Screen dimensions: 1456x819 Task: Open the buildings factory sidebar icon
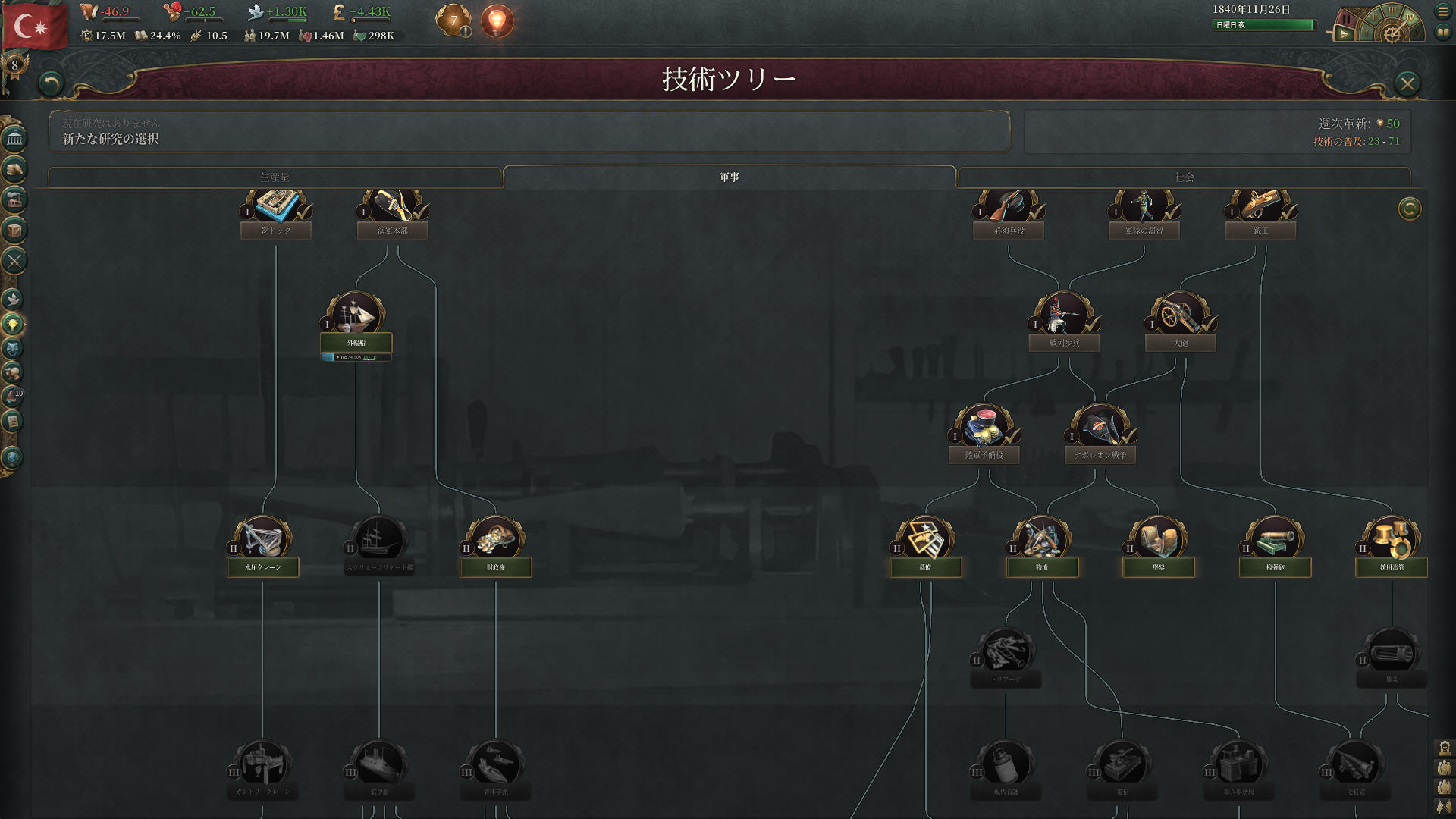tap(14, 199)
